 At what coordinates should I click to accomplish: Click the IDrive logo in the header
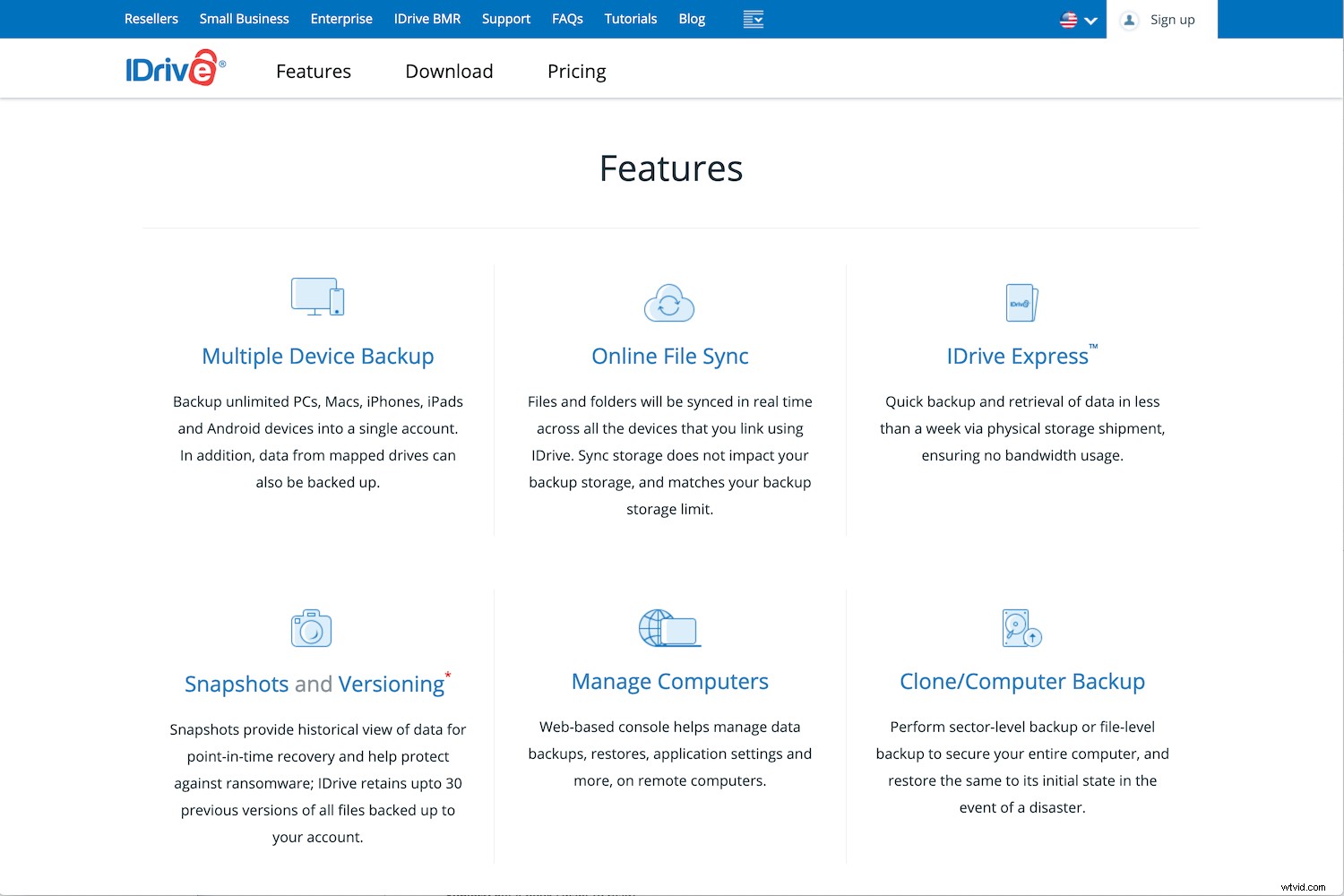[175, 67]
